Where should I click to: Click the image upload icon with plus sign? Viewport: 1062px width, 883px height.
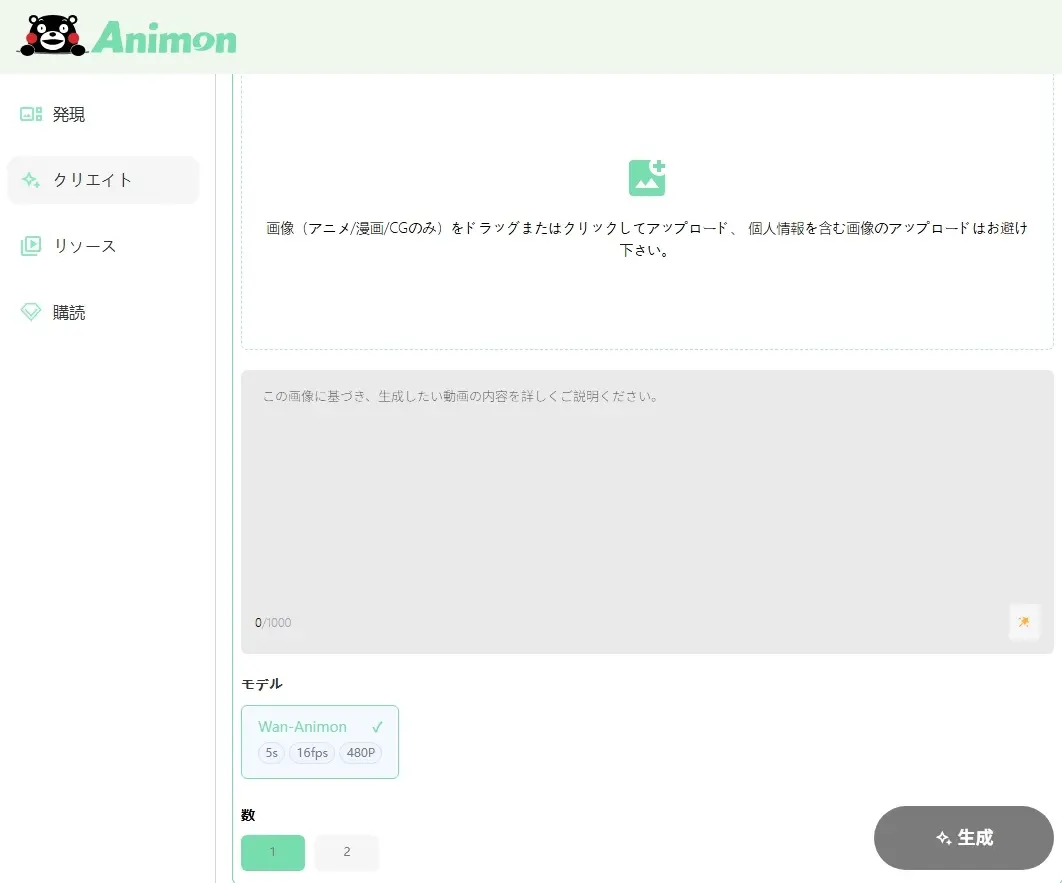pos(646,177)
